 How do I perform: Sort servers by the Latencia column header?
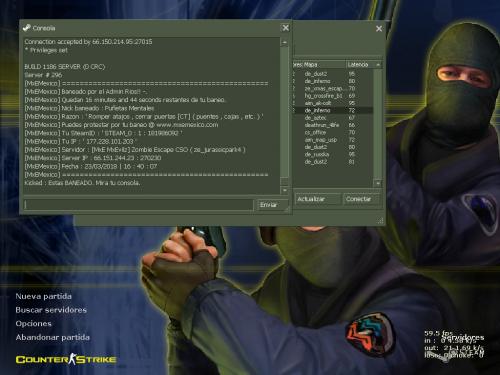click(x=360, y=64)
